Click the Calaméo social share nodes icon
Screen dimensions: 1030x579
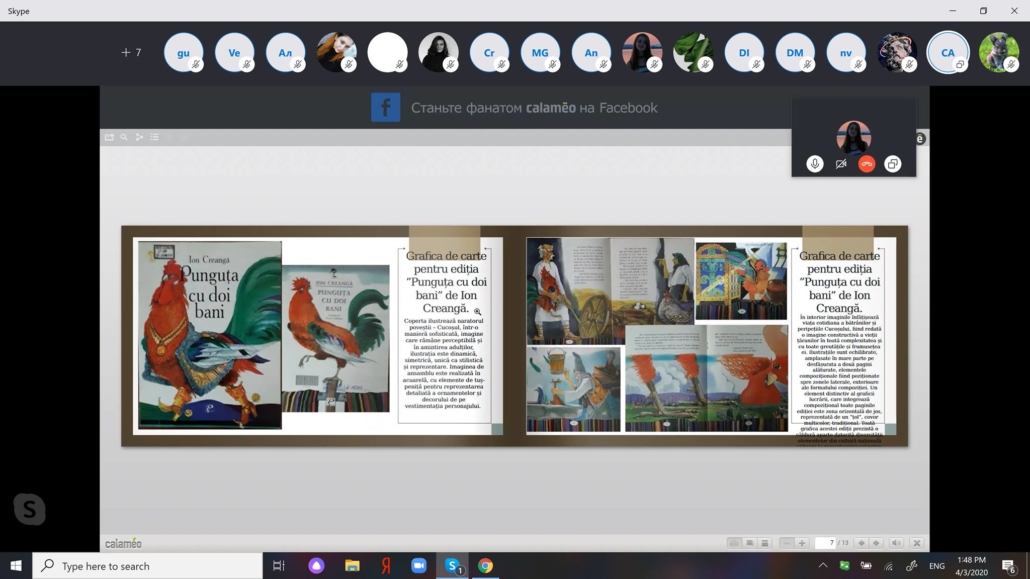[139, 137]
